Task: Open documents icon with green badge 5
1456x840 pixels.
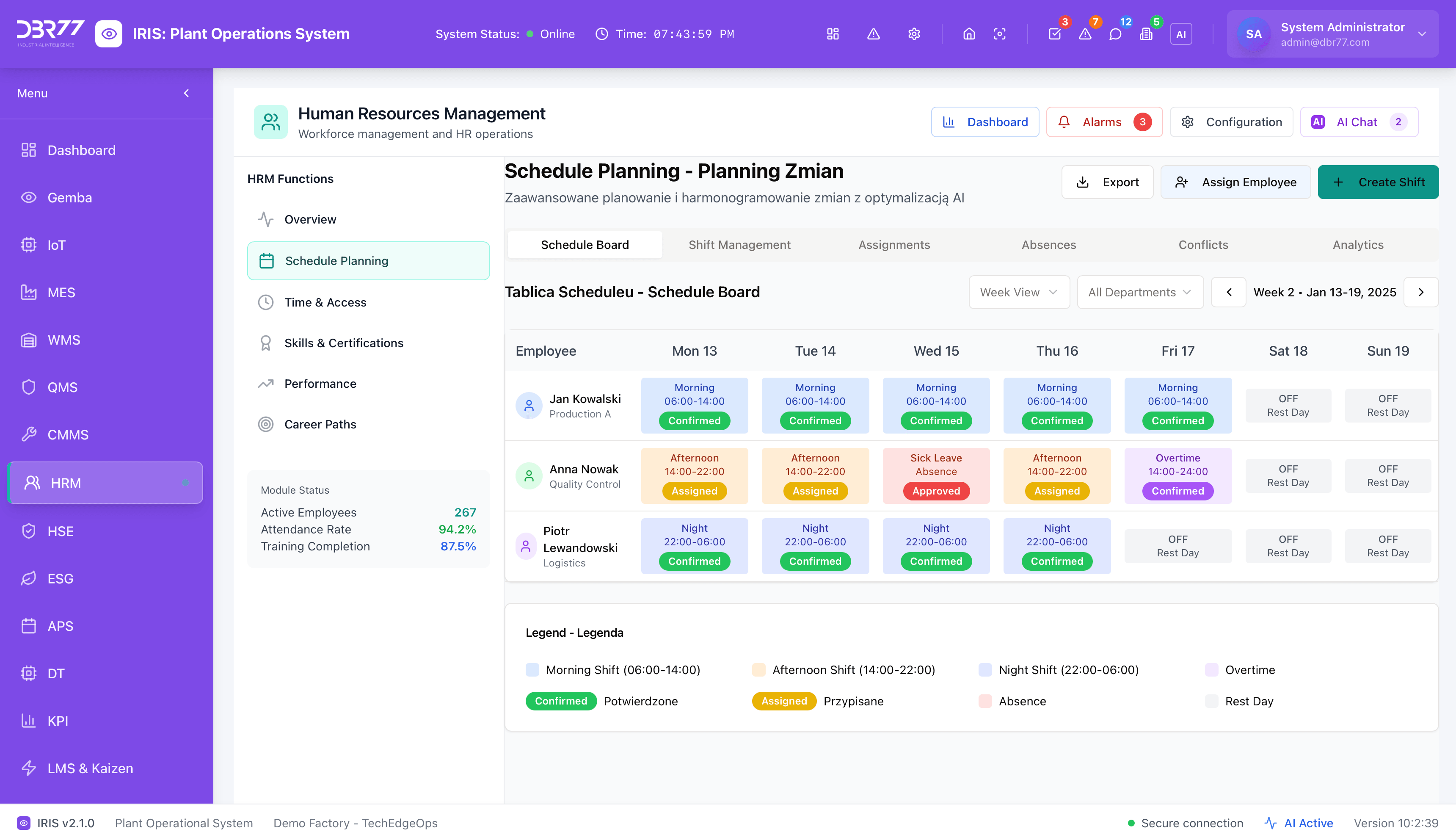Action: point(1146,33)
